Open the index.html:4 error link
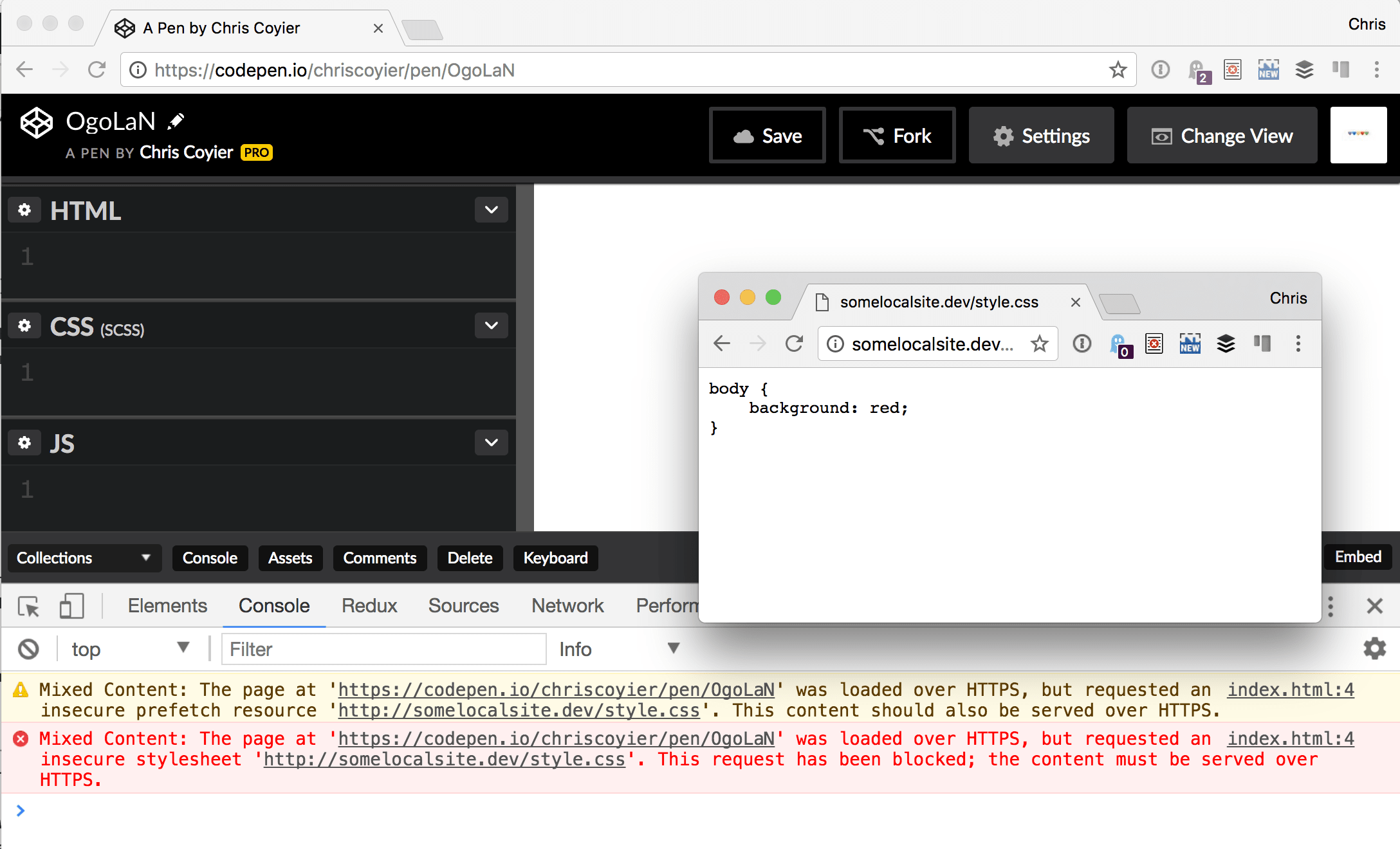This screenshot has height=849, width=1400. point(1289,738)
